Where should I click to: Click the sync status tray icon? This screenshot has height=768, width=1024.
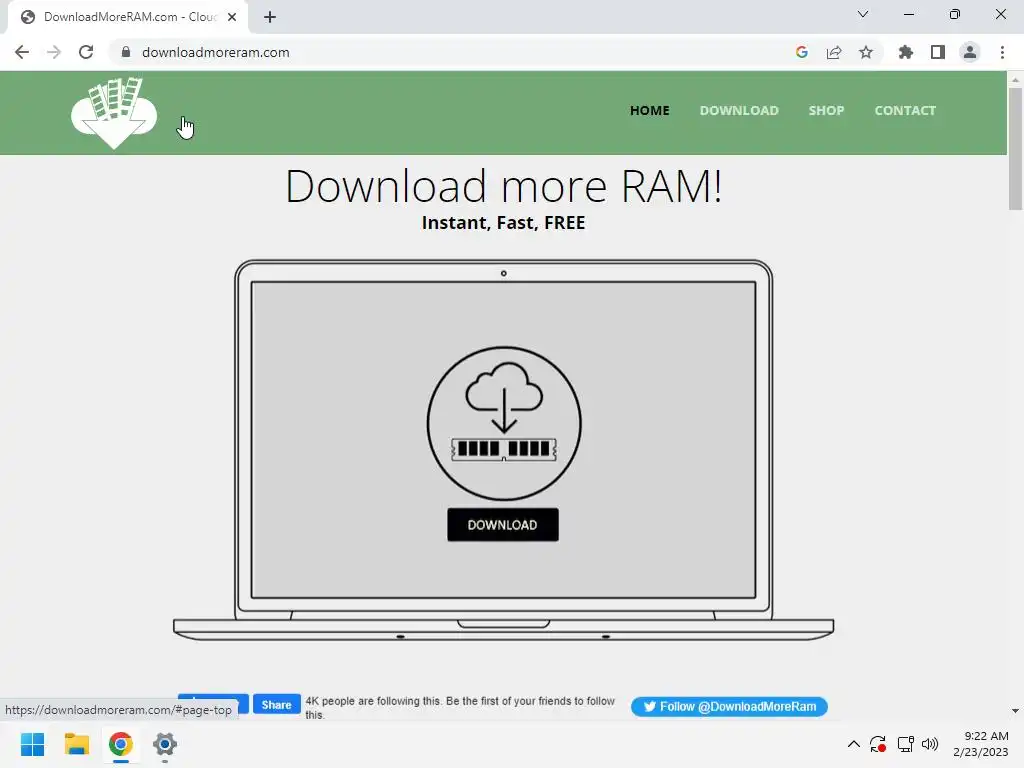pos(878,744)
